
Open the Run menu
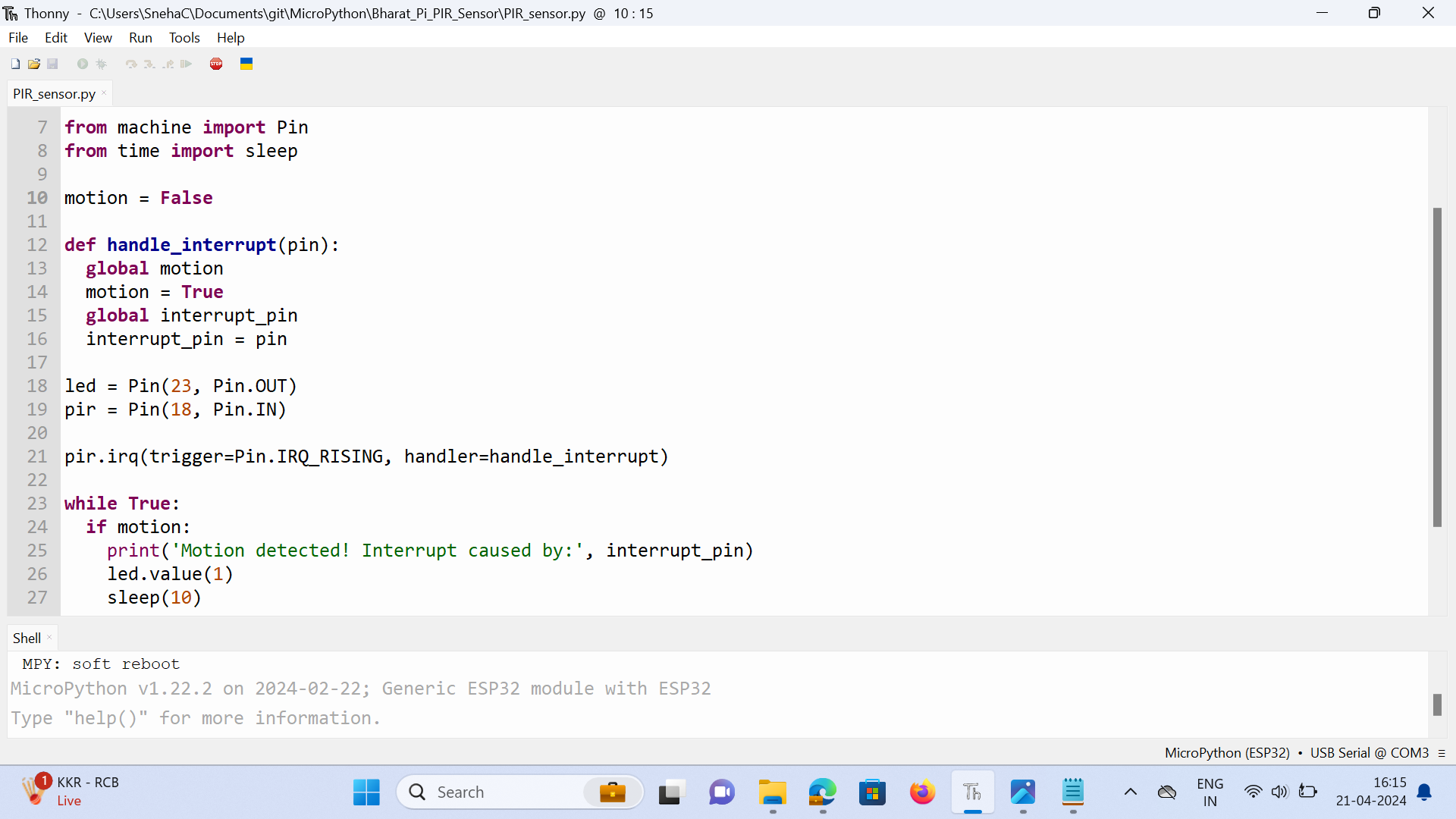pyautogui.click(x=140, y=38)
